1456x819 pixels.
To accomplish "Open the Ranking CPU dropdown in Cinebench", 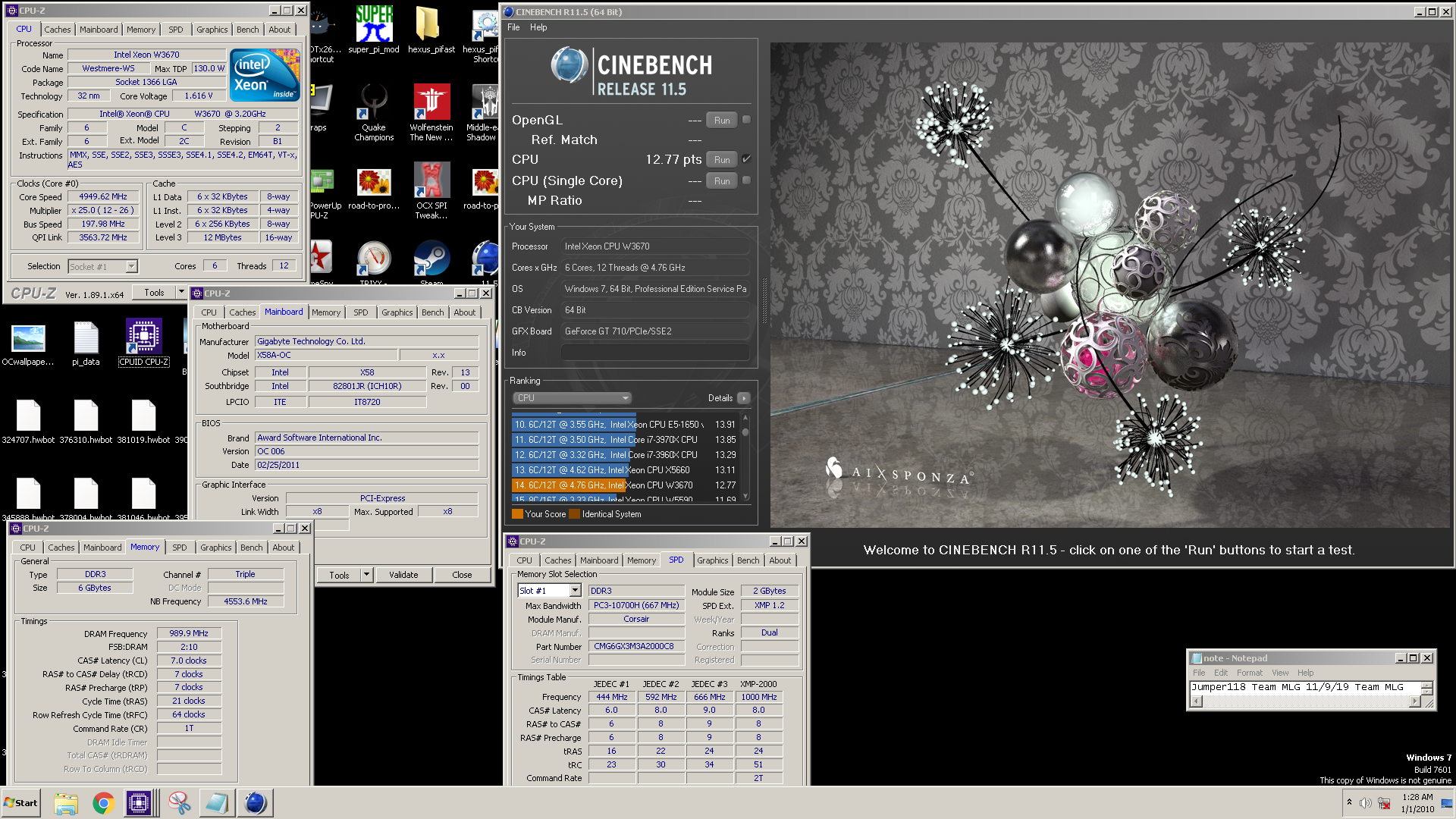I will pyautogui.click(x=572, y=398).
